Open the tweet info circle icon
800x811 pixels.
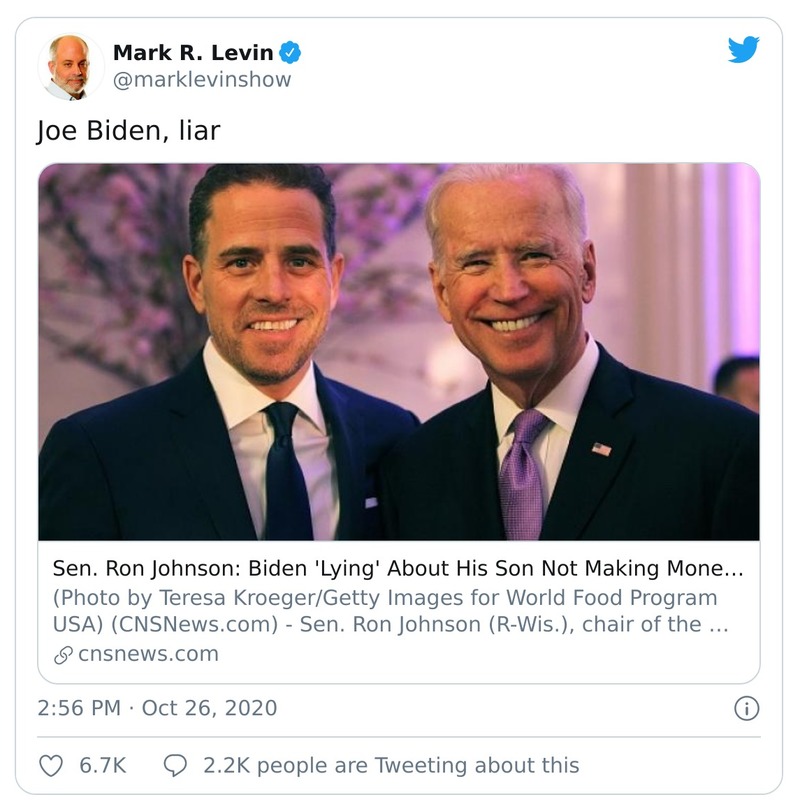746,709
